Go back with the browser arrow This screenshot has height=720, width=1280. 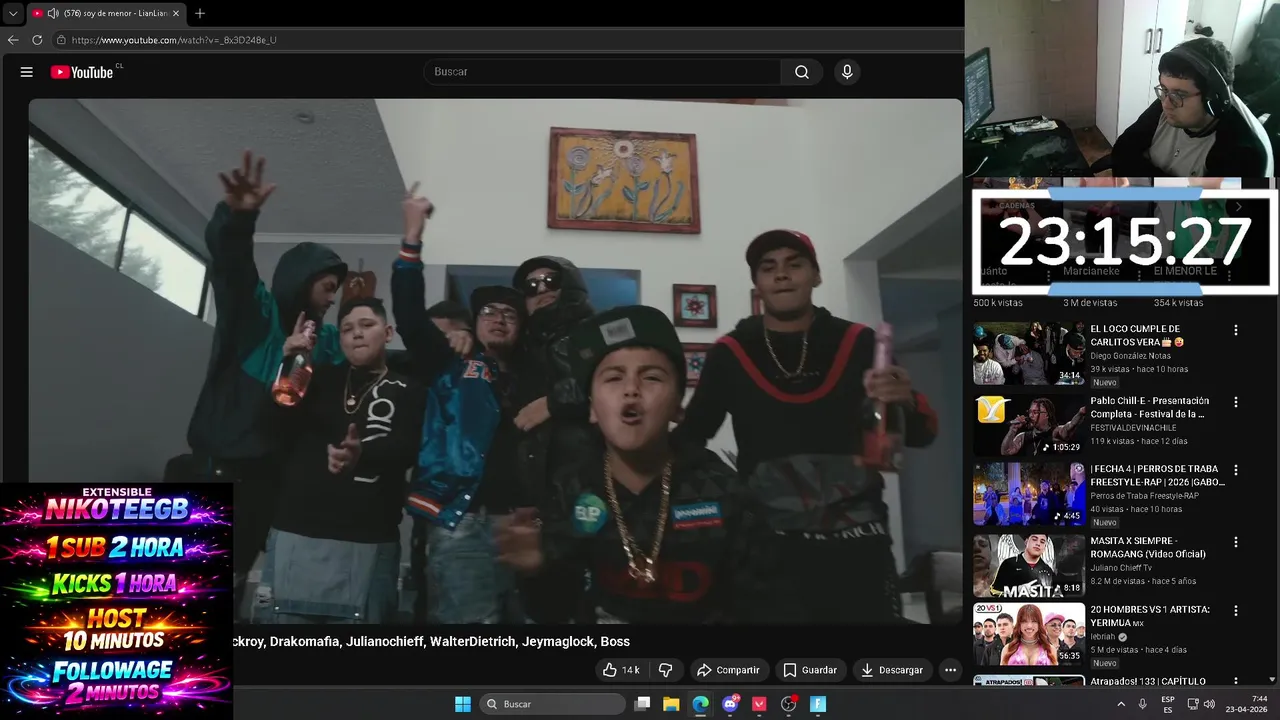coord(13,40)
